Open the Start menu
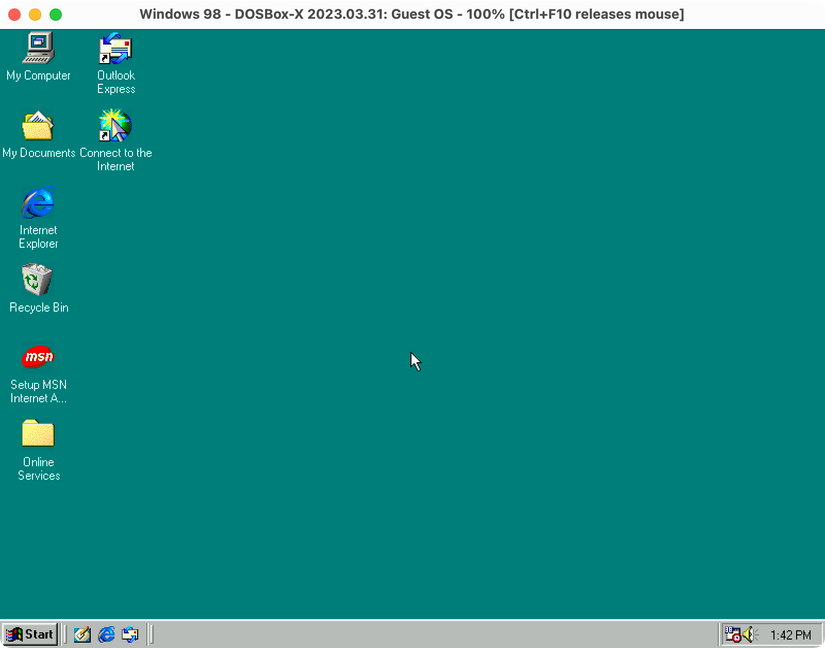This screenshot has width=825, height=648. (29, 634)
